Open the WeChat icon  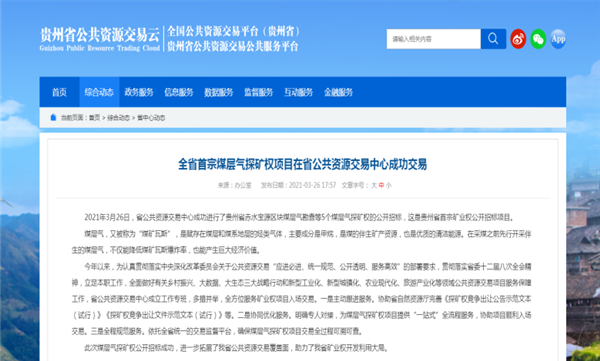click(538, 39)
